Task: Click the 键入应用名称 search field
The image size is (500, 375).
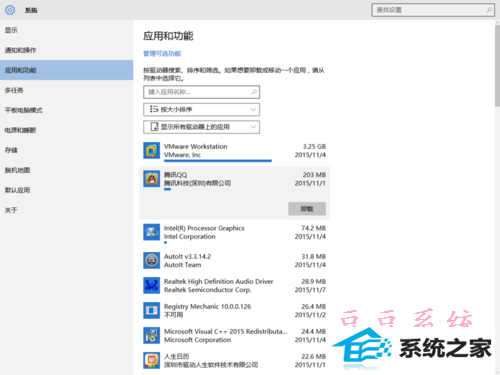Action: click(201, 92)
